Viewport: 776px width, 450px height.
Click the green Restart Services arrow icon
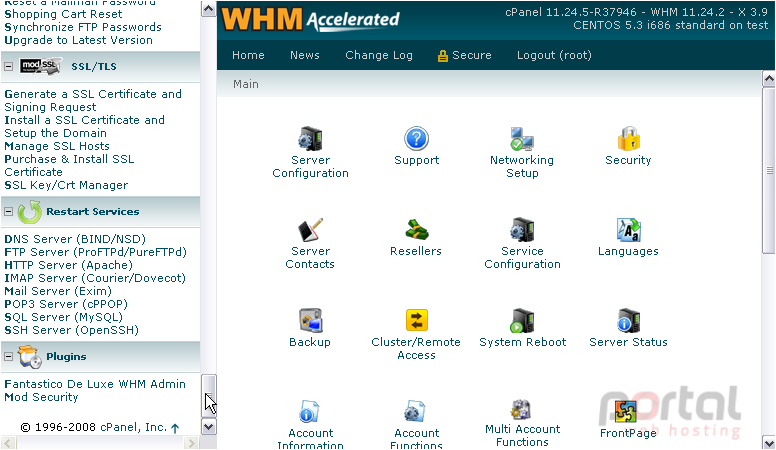[29, 212]
